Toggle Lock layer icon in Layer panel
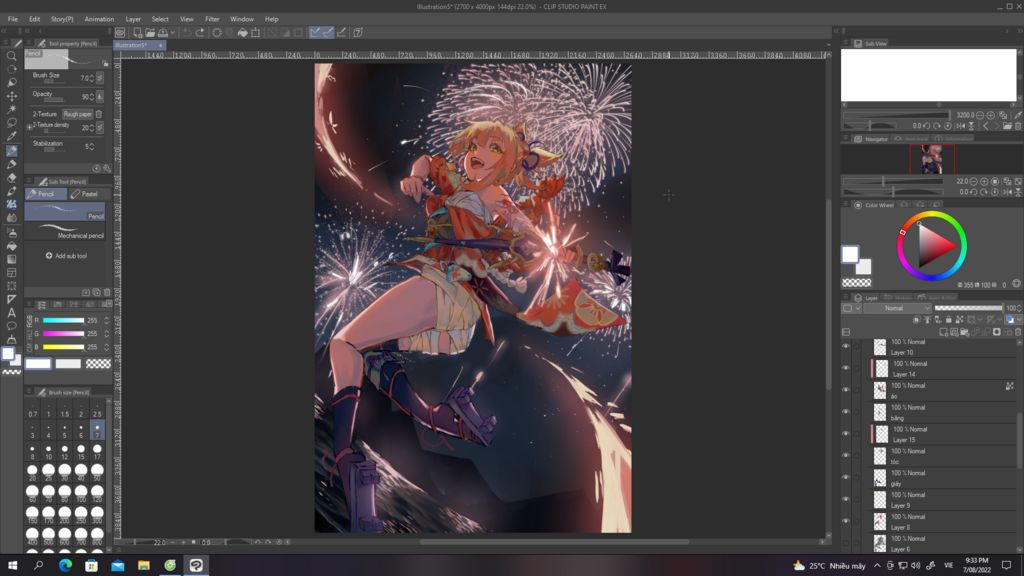This screenshot has width=1024, height=576. (948, 319)
